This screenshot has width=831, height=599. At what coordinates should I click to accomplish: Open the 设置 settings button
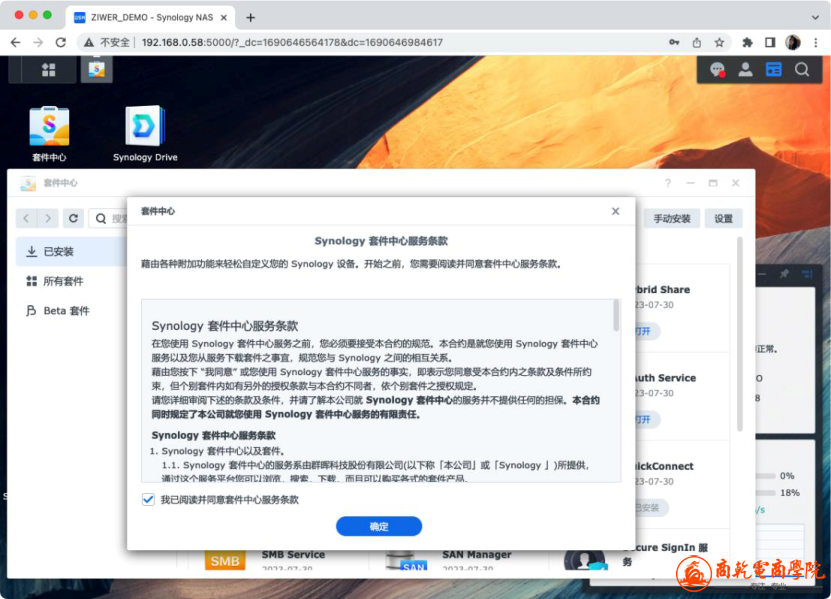coord(723,218)
